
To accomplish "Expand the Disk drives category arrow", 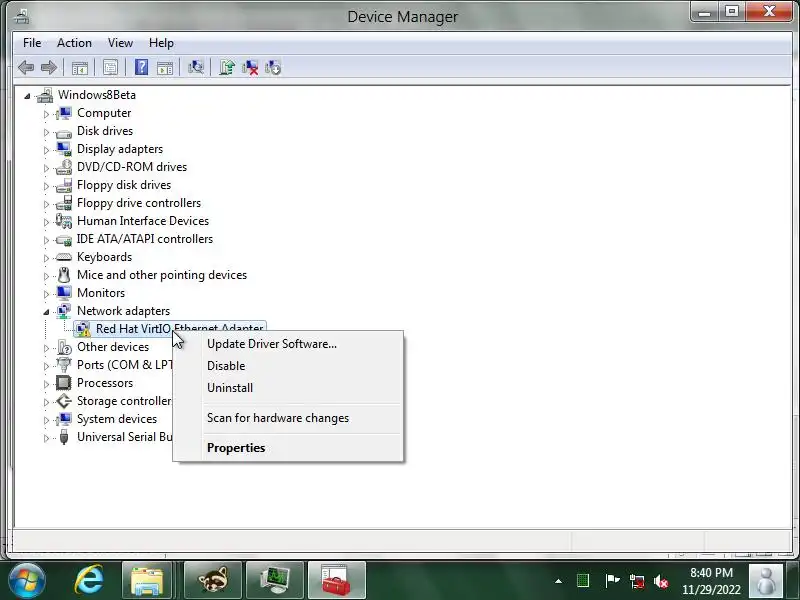I will [x=46, y=132].
